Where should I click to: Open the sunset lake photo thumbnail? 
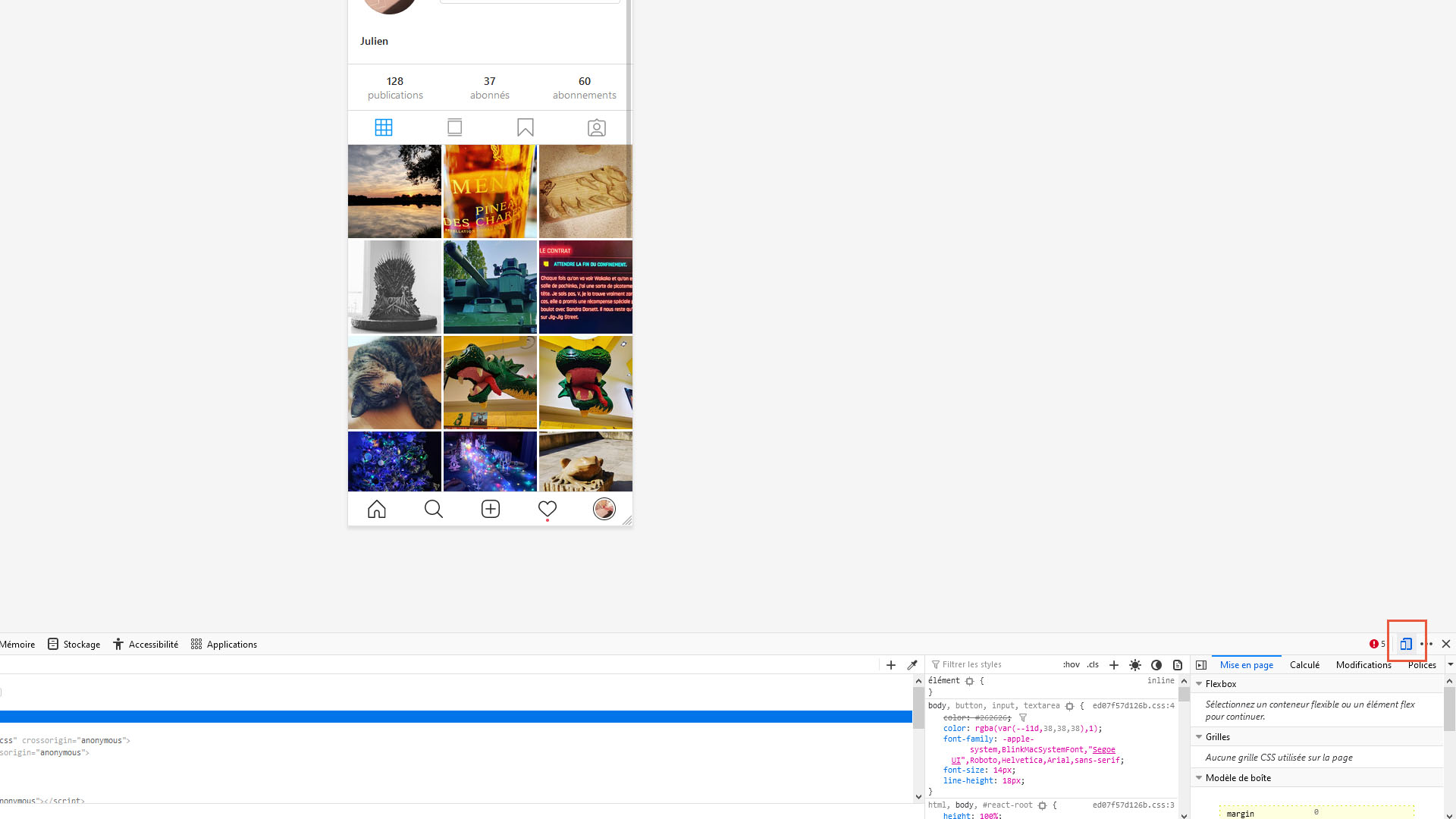[394, 192]
